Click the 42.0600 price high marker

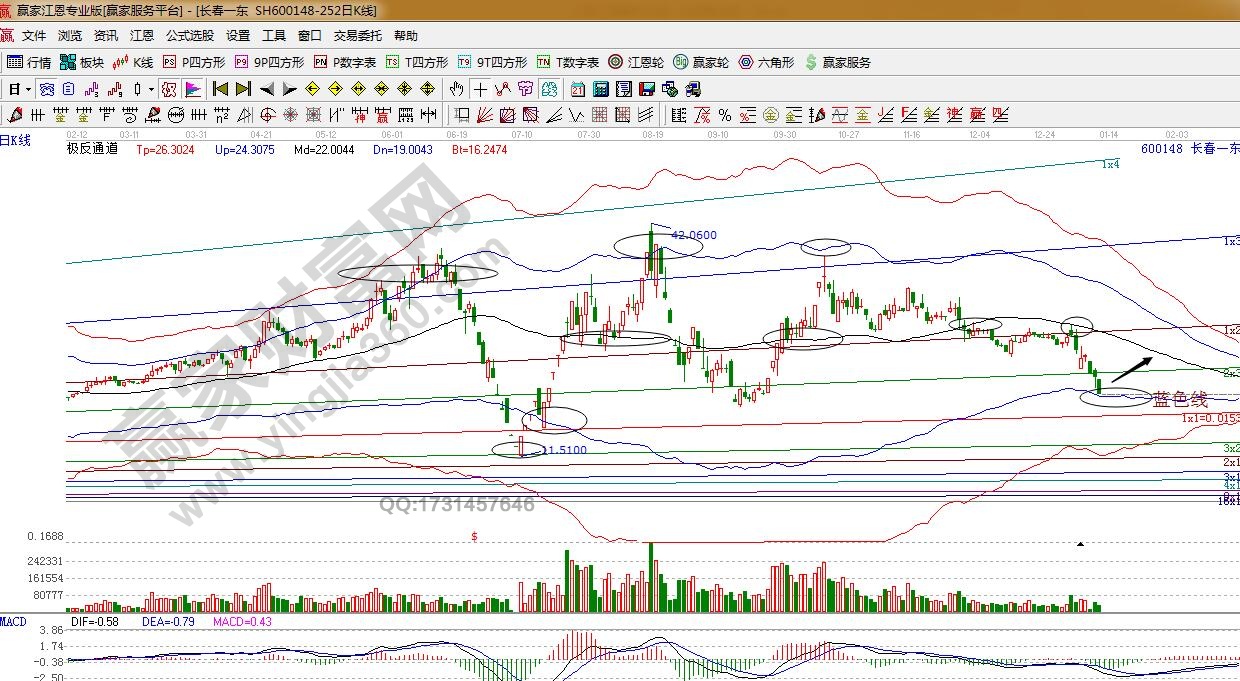(x=694, y=235)
